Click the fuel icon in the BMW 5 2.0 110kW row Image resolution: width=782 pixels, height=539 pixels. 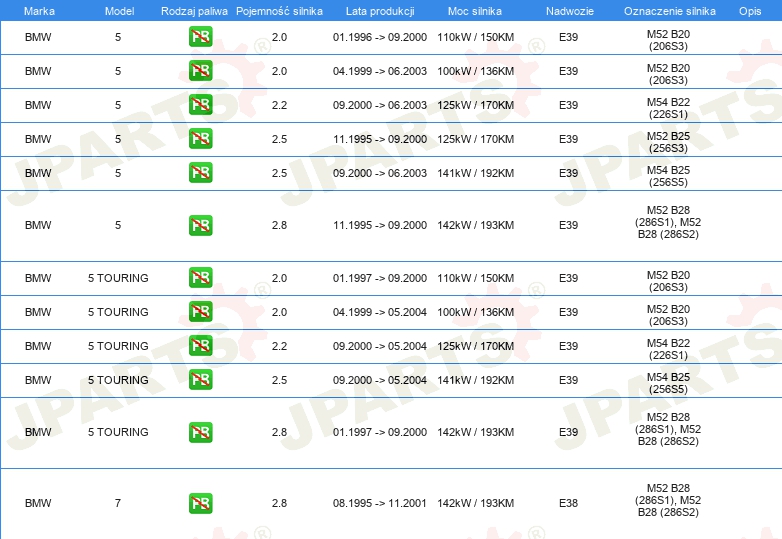200,37
